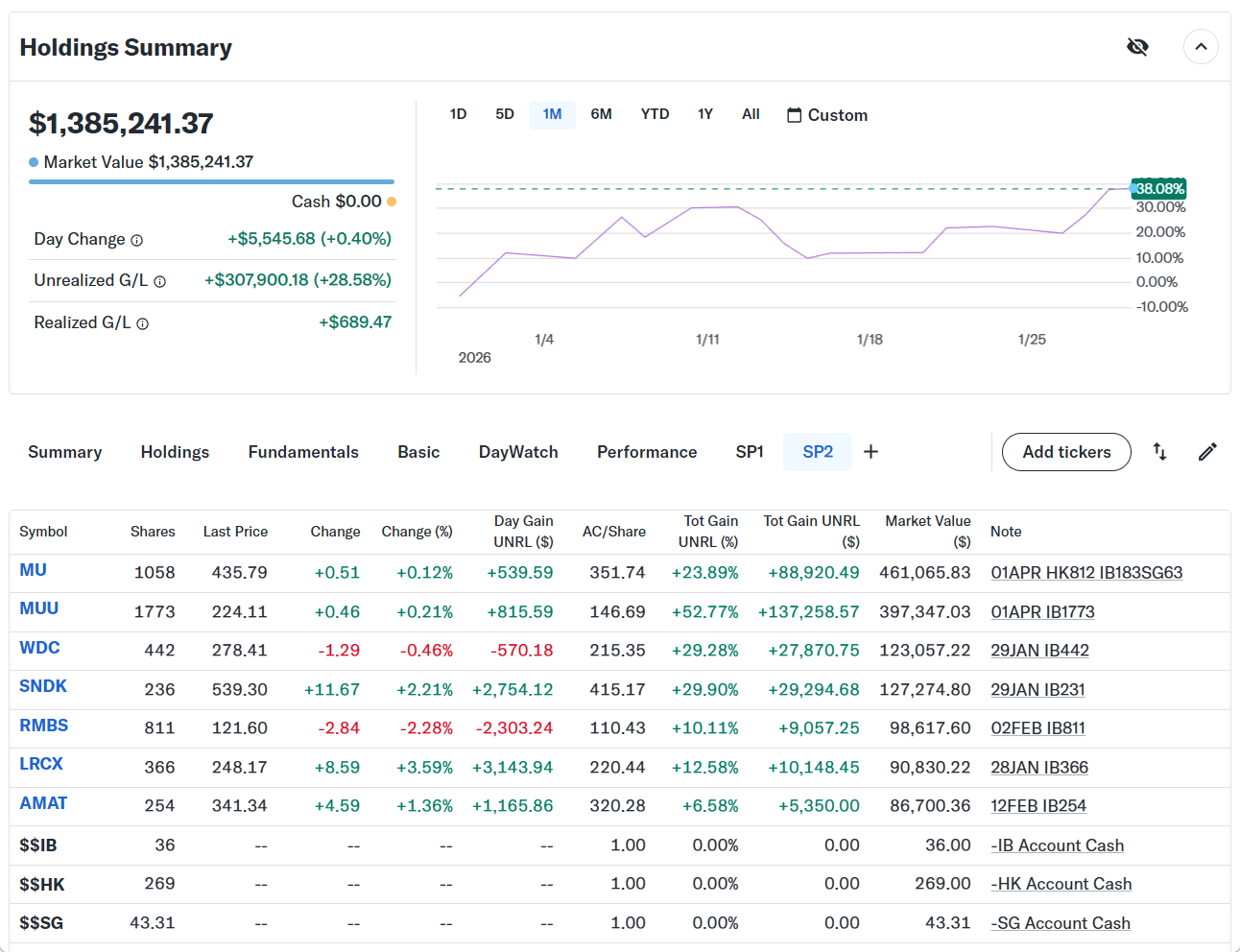Select the 1D chart range
The image size is (1240, 952).
click(458, 114)
